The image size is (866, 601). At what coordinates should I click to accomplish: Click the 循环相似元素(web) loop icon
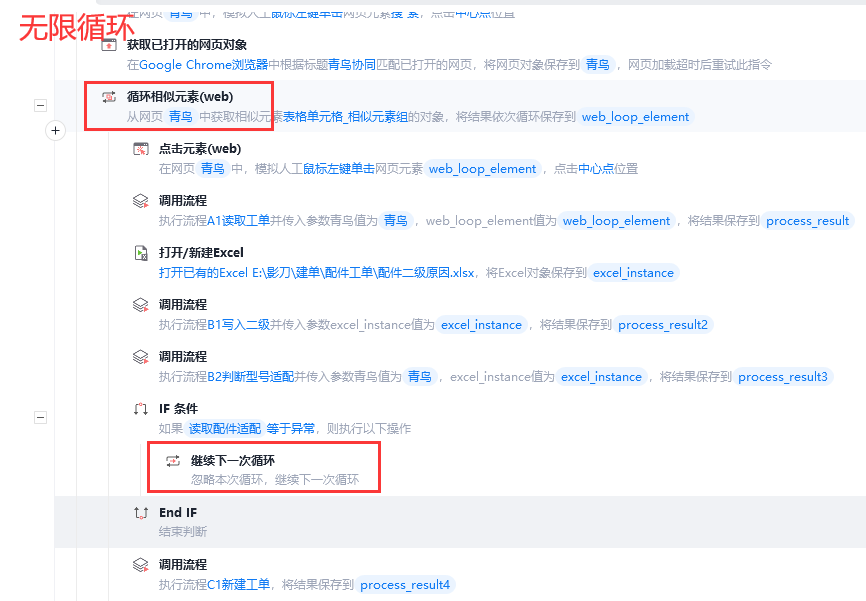click(109, 97)
